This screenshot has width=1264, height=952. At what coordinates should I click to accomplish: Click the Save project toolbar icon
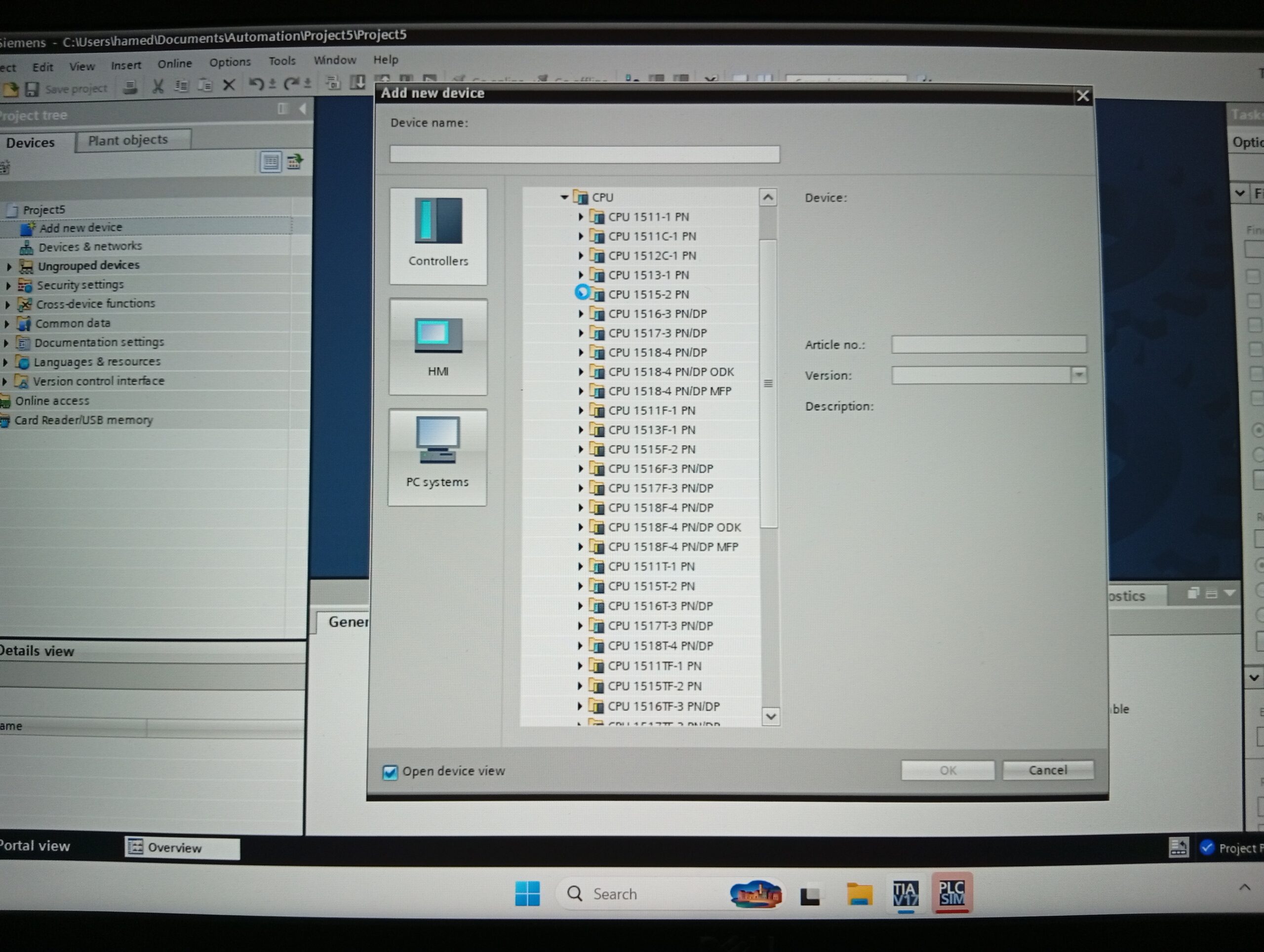pos(32,89)
